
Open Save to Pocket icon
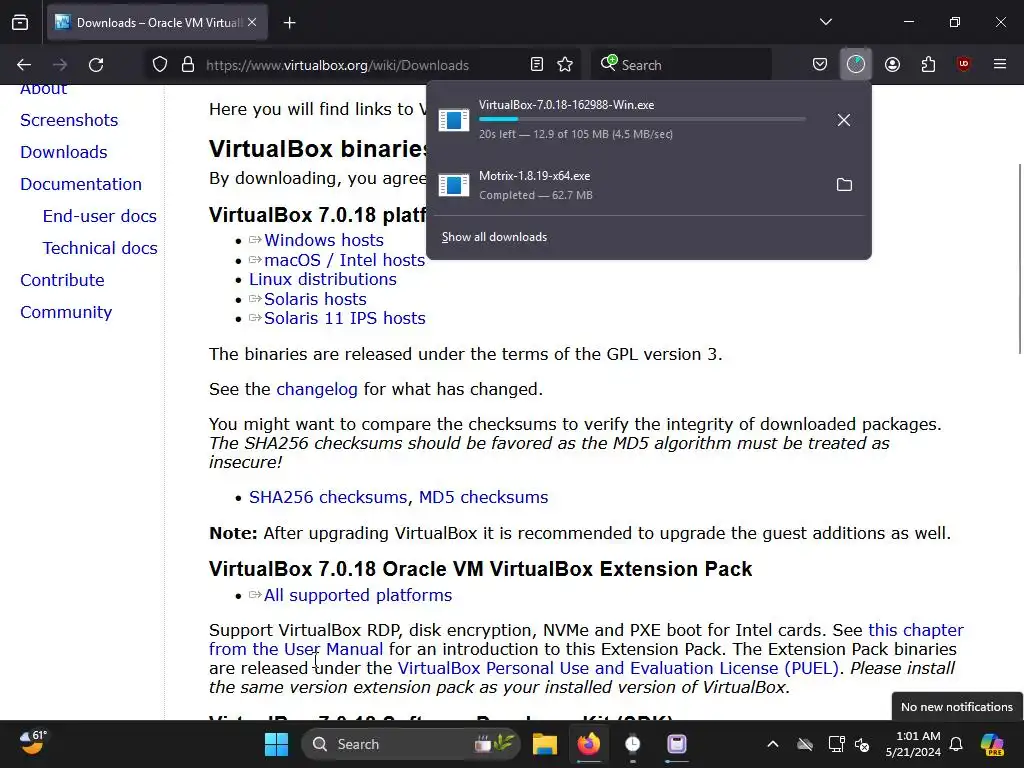pos(820,65)
